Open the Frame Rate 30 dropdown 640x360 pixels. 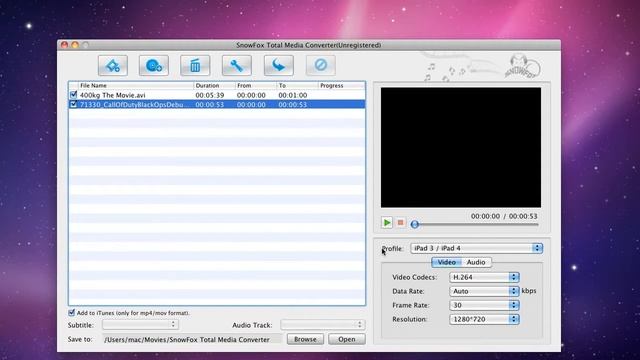point(484,305)
